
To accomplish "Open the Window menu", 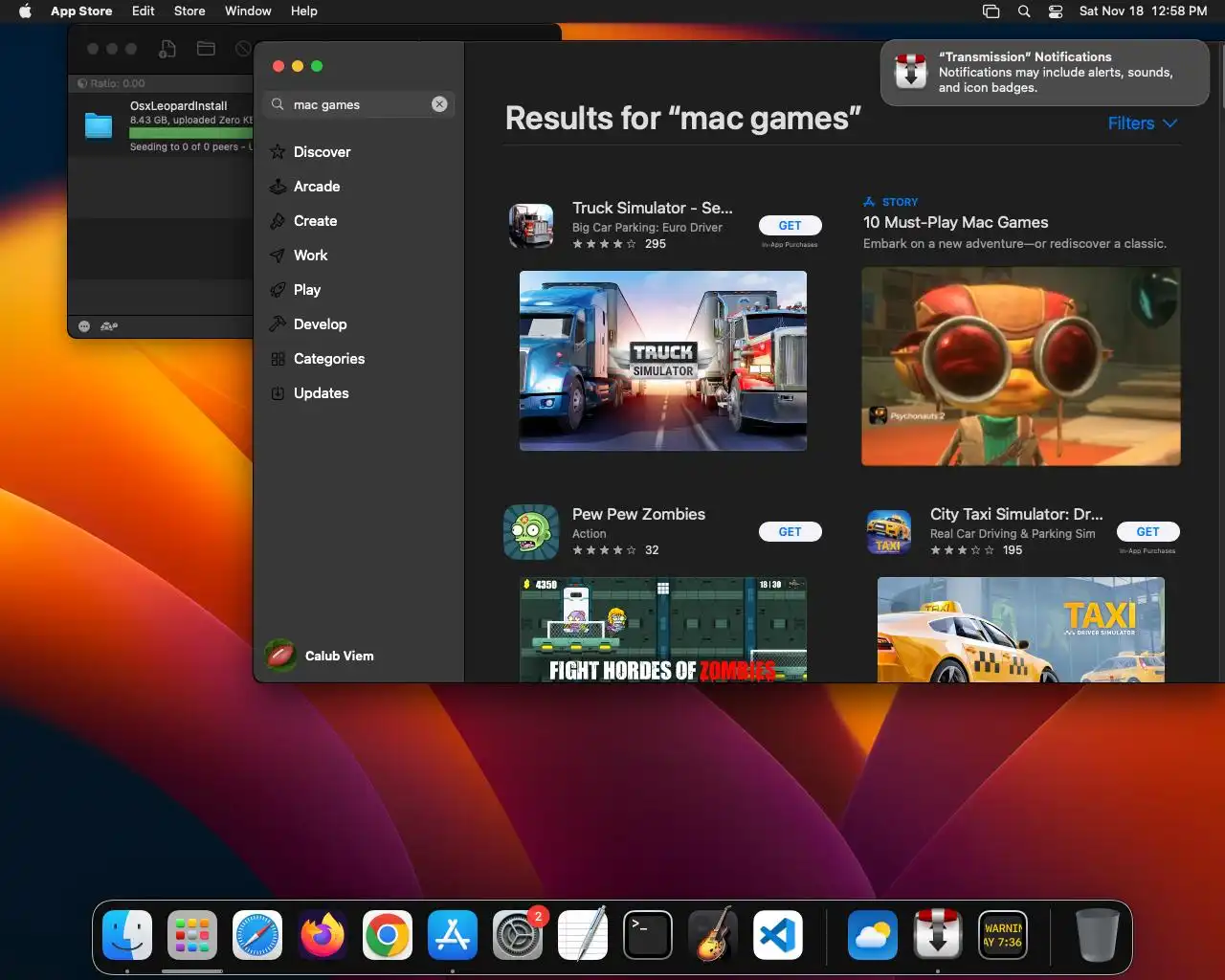I will pyautogui.click(x=248, y=11).
